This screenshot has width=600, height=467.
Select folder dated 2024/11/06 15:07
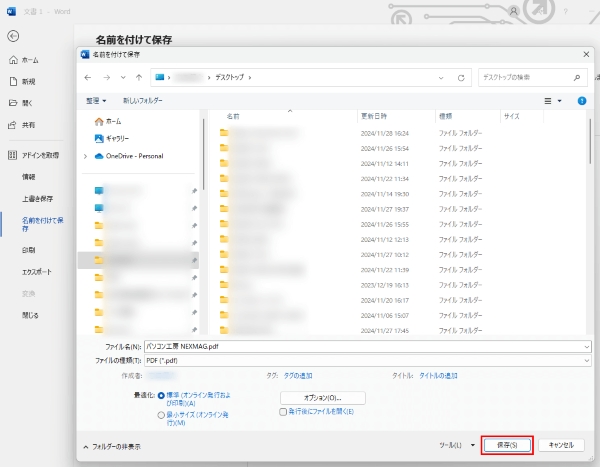point(352,315)
